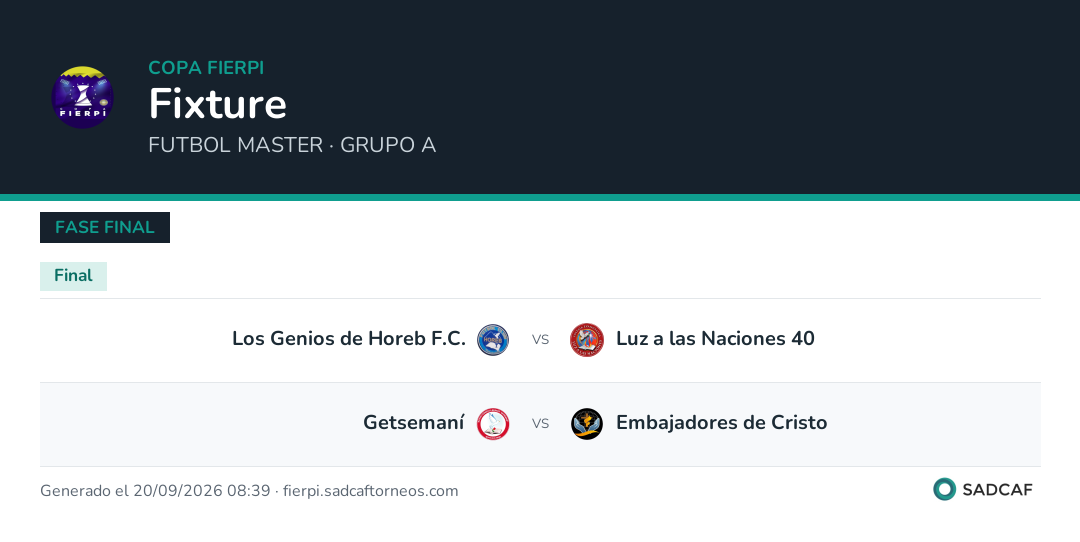Viewport: 1080px width, 542px height.
Task: Open Luz a las Naciones 40 team name
Action: coord(715,339)
